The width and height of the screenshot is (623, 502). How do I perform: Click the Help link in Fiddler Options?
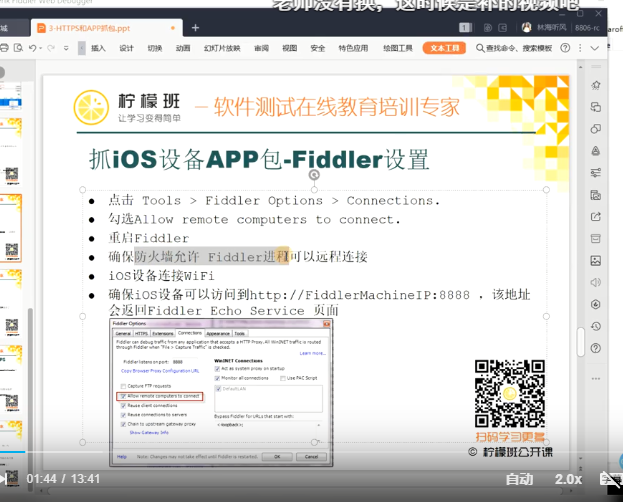pos(122,457)
